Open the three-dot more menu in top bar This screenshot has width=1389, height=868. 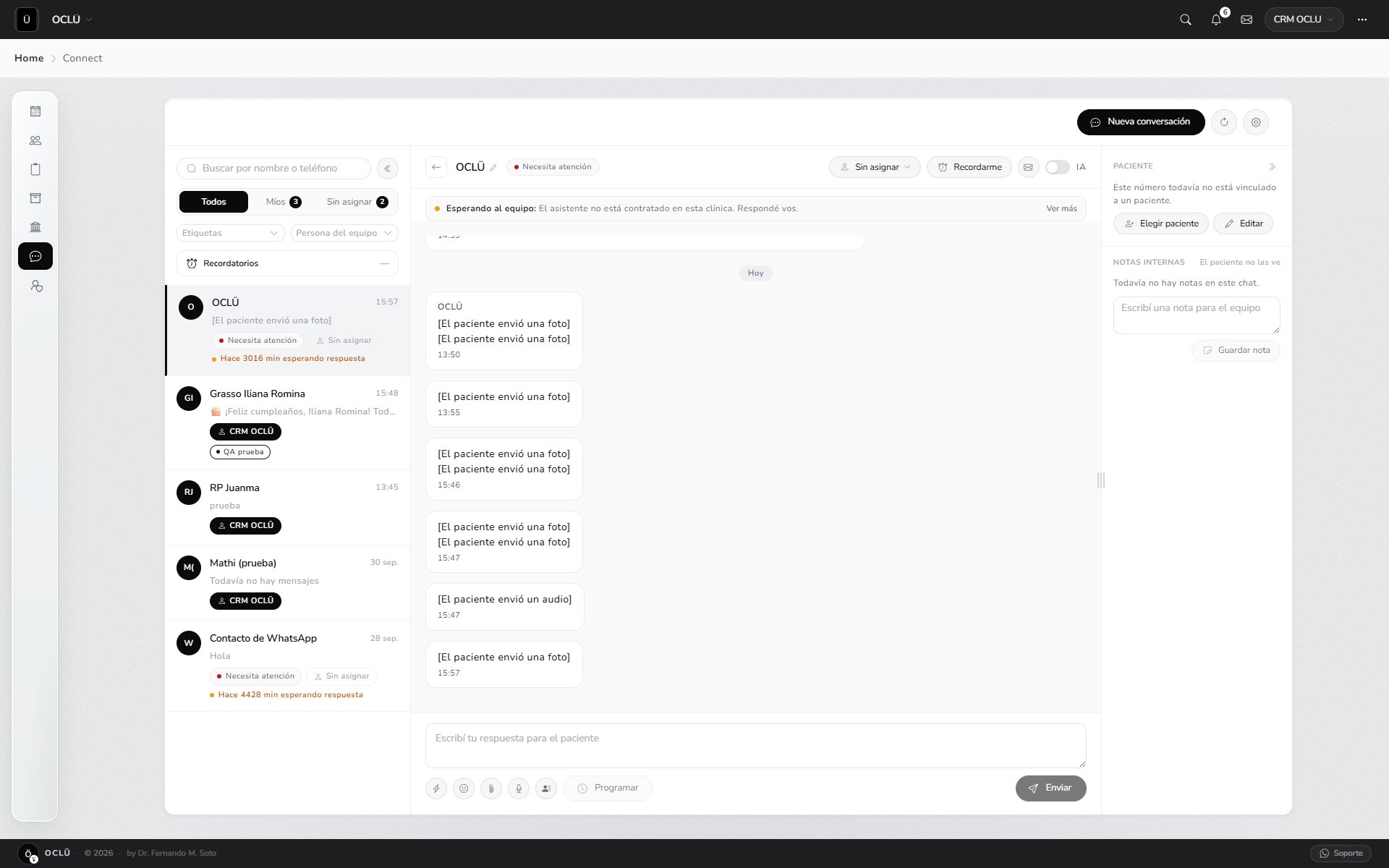(1362, 20)
